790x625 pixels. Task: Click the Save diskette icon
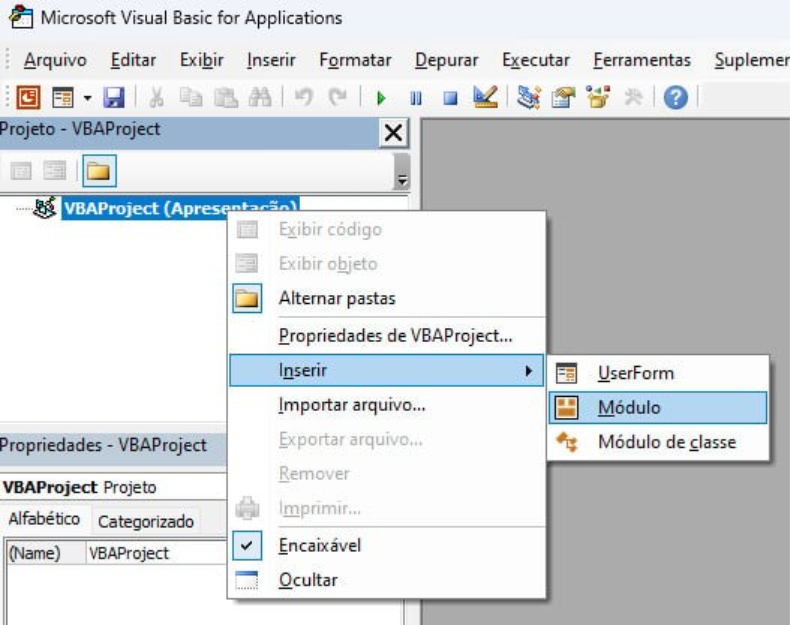pos(114,97)
